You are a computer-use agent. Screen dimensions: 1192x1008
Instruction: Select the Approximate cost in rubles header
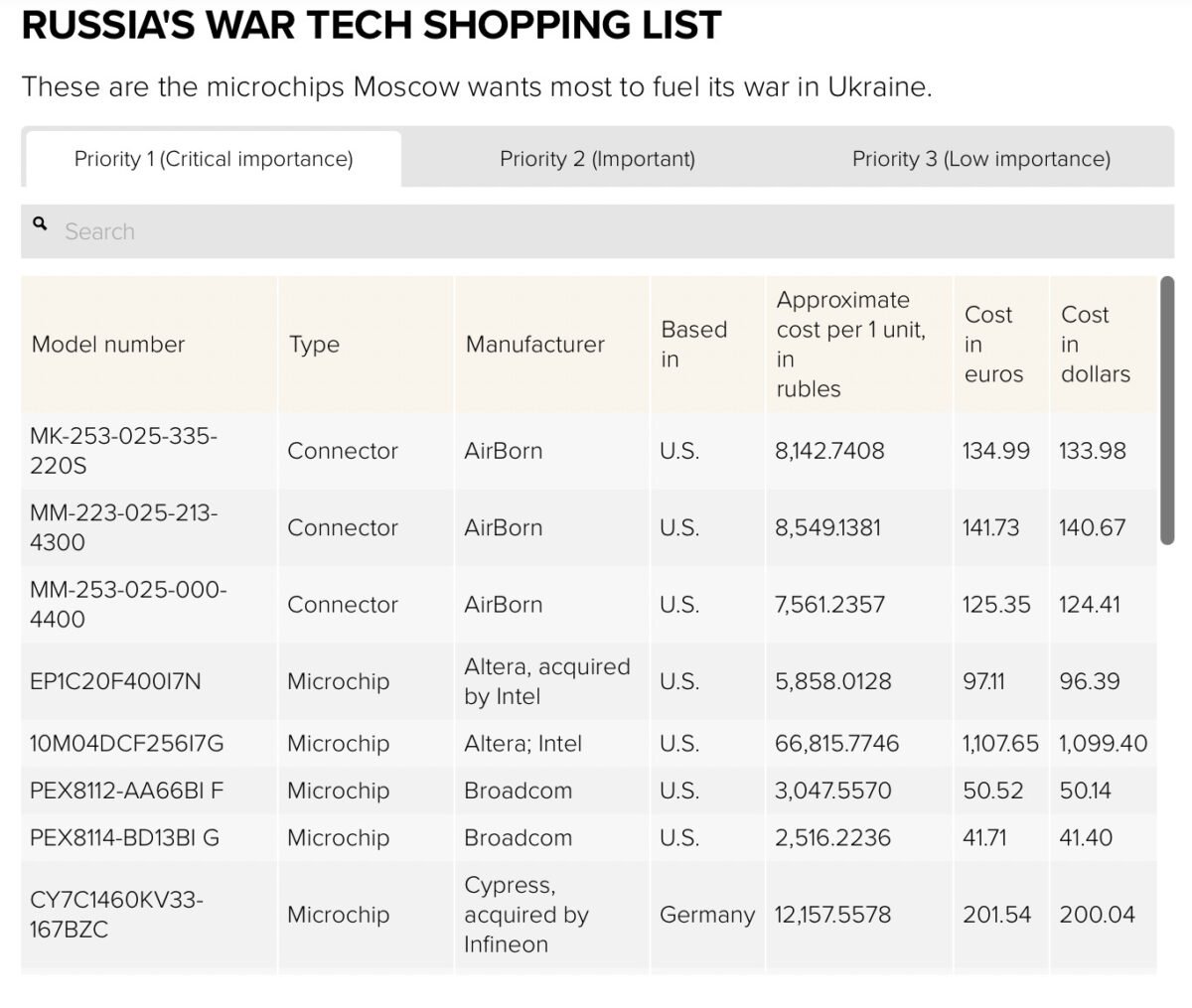(850, 344)
